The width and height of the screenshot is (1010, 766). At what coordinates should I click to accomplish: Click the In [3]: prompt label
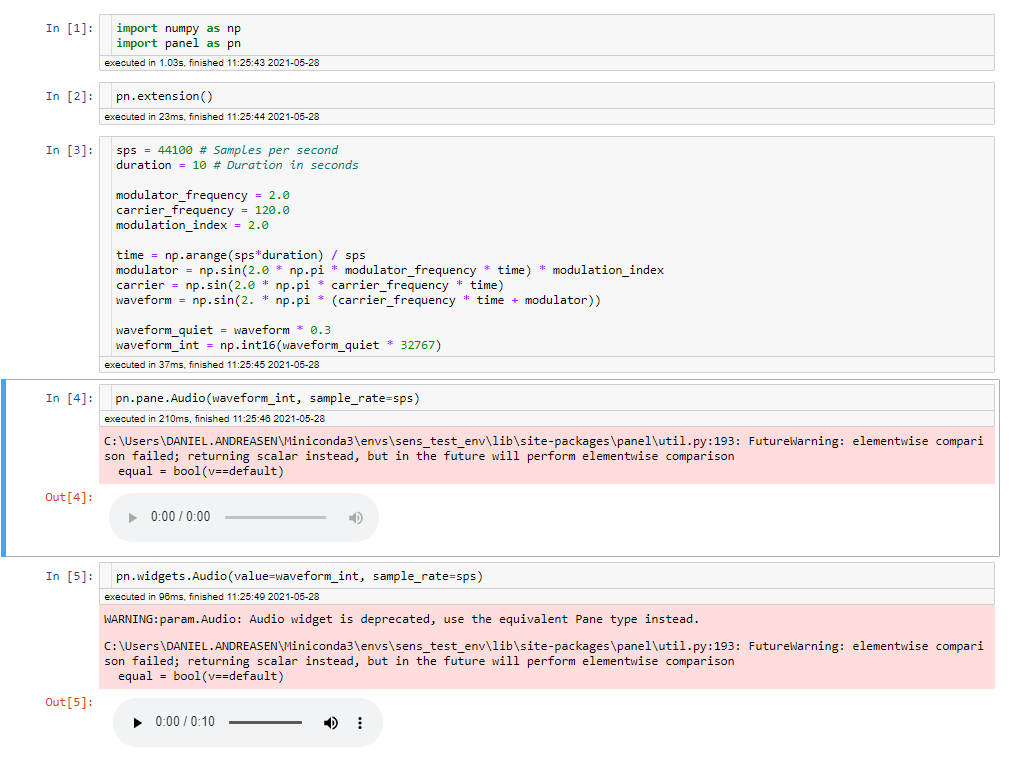[x=70, y=150]
